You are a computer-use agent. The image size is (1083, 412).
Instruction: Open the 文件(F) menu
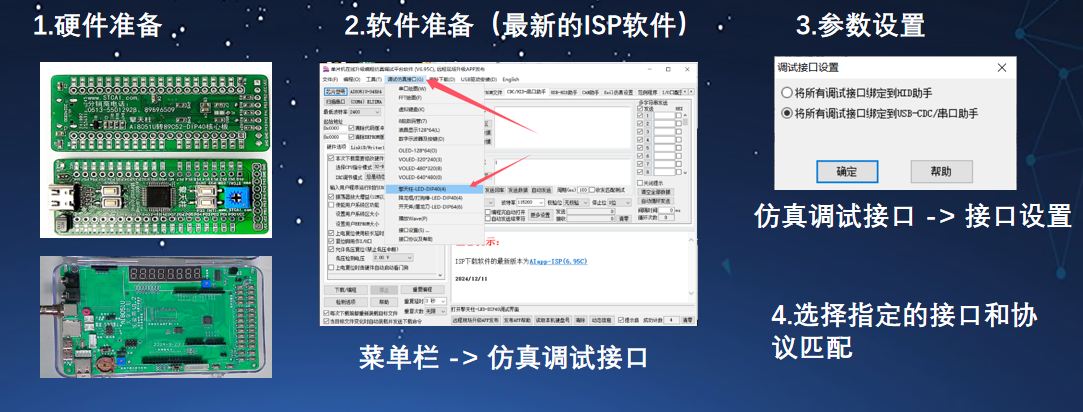click(x=330, y=79)
